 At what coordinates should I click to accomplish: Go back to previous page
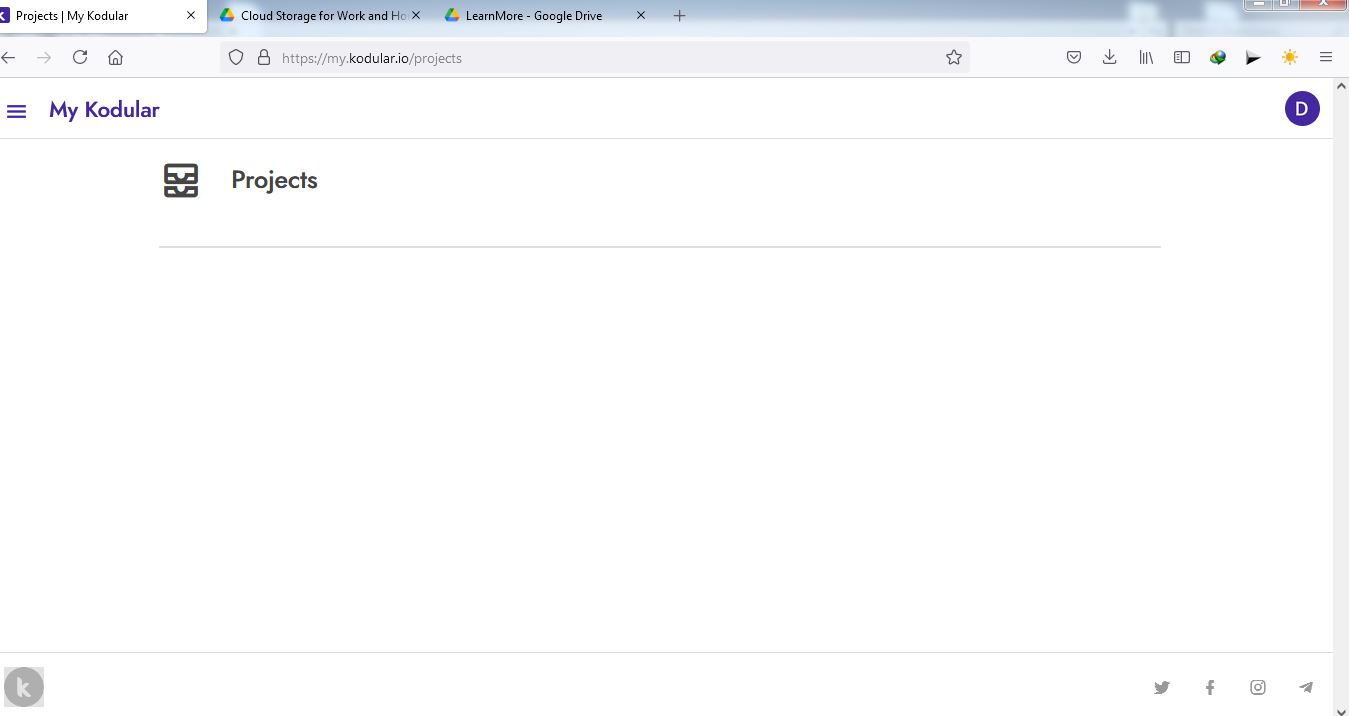(8, 58)
